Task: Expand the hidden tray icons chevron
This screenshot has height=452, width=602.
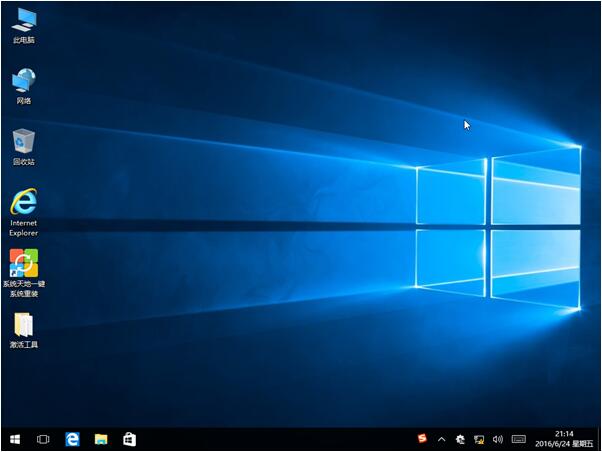Action: click(x=442, y=439)
